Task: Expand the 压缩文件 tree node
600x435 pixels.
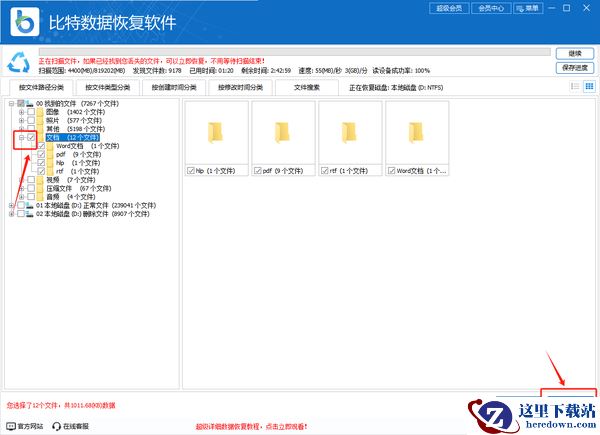Action: (x=21, y=188)
